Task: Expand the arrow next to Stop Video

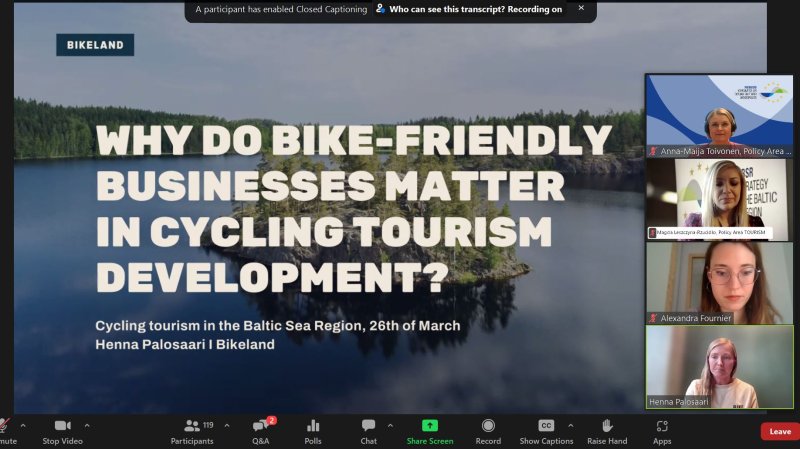Action: [x=87, y=425]
